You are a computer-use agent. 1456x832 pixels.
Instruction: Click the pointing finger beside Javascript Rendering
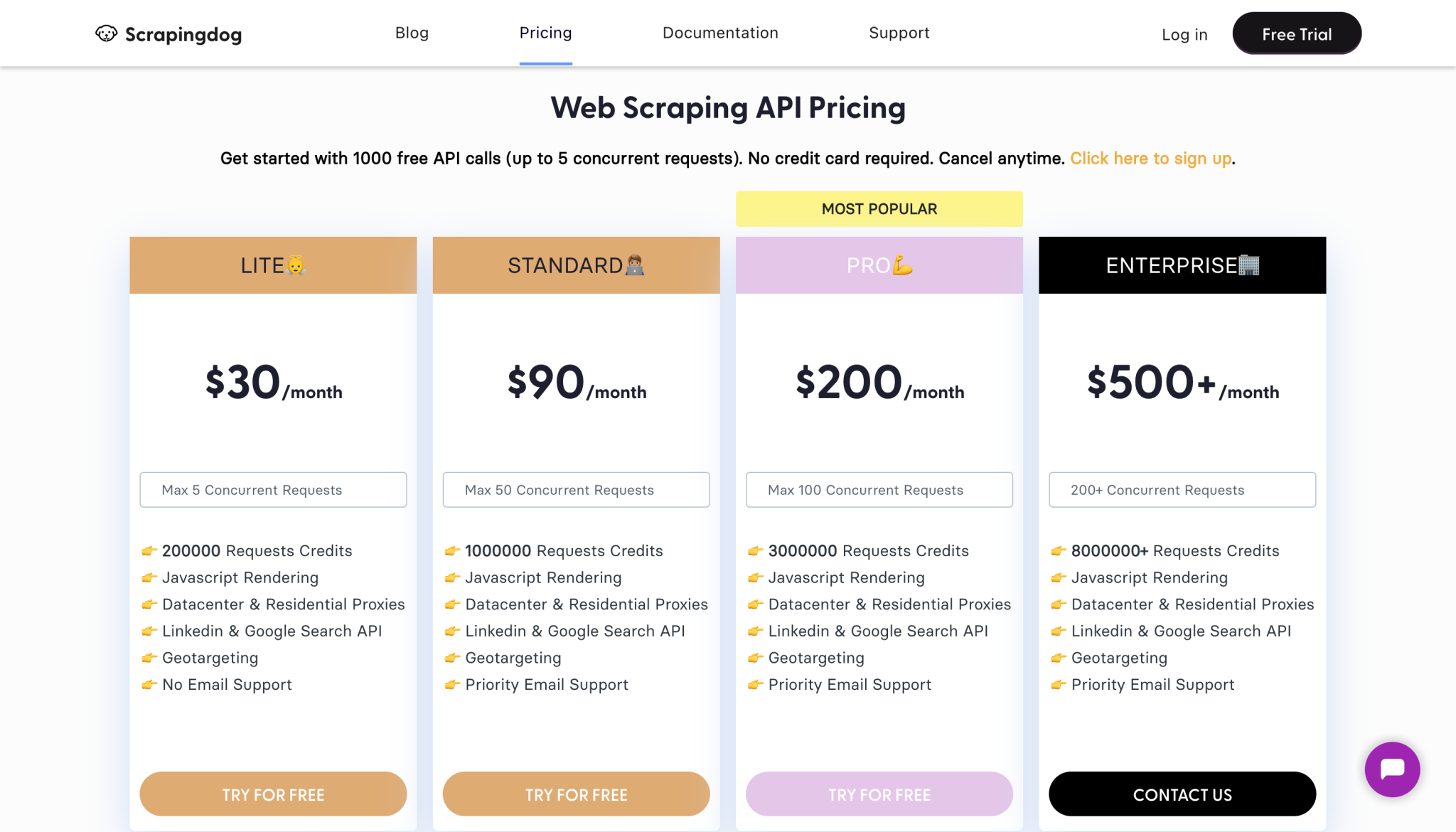(x=149, y=577)
